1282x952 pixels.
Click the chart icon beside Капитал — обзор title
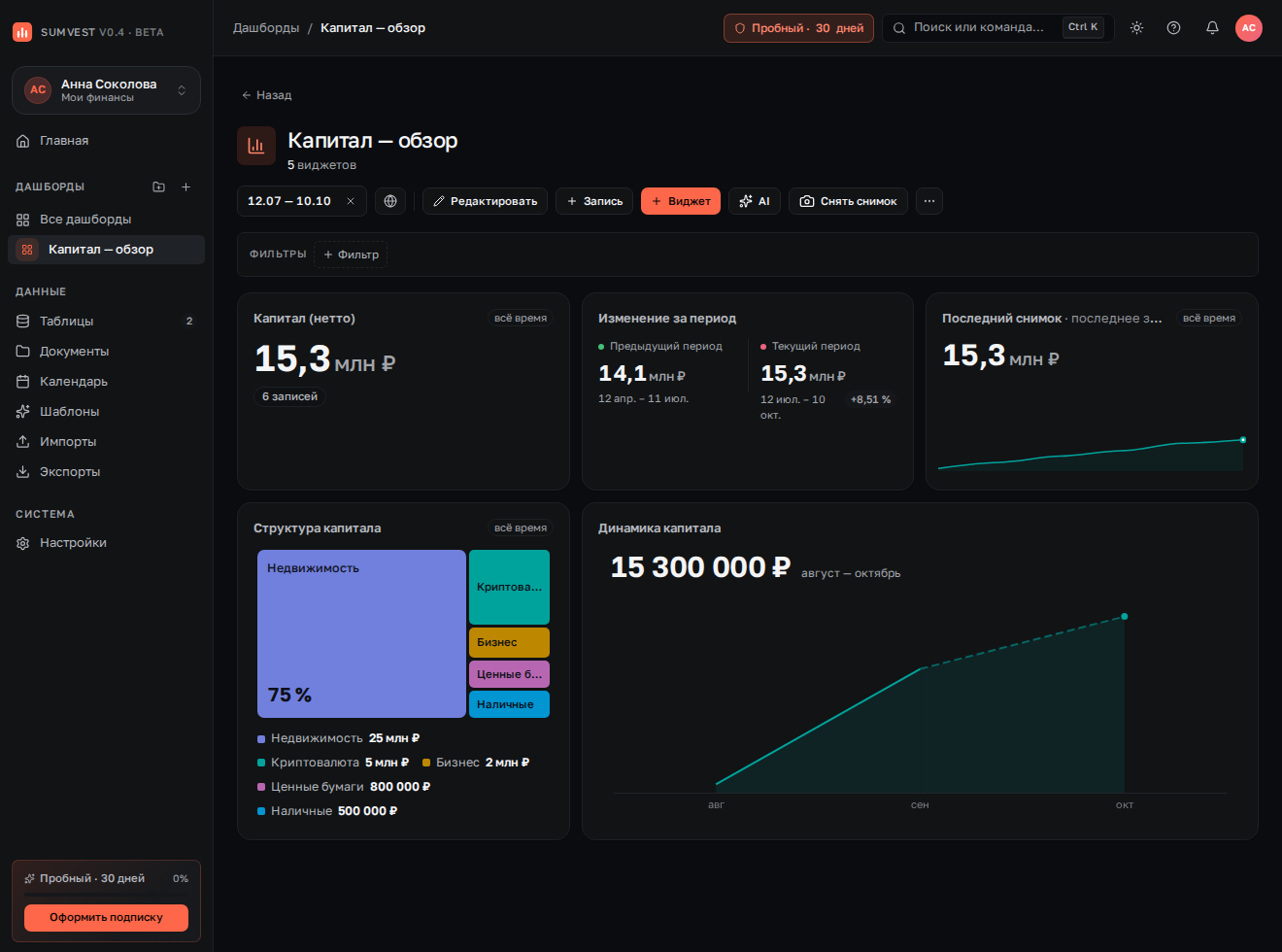coord(256,146)
